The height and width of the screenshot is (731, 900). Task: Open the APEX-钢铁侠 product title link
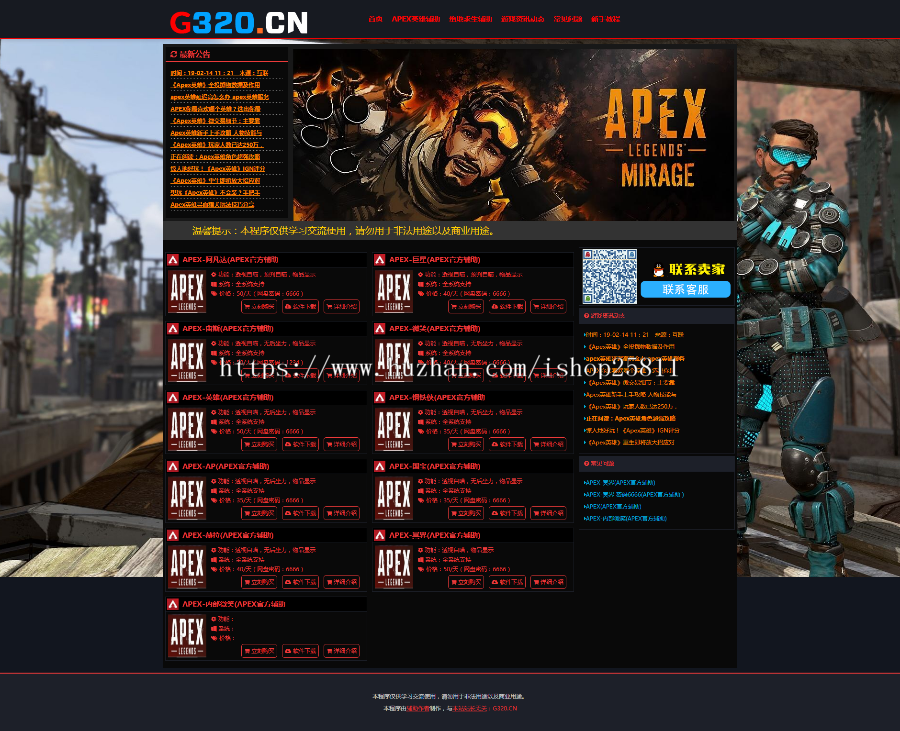pos(437,398)
